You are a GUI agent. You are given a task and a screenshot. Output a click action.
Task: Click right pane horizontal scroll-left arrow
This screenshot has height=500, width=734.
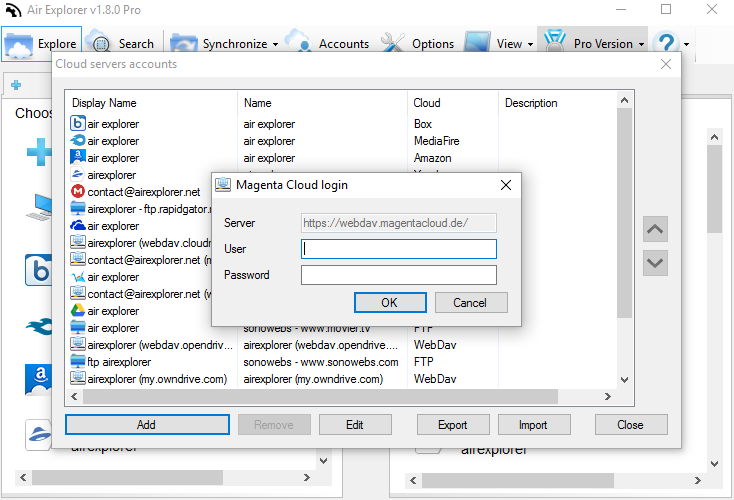tap(413, 480)
